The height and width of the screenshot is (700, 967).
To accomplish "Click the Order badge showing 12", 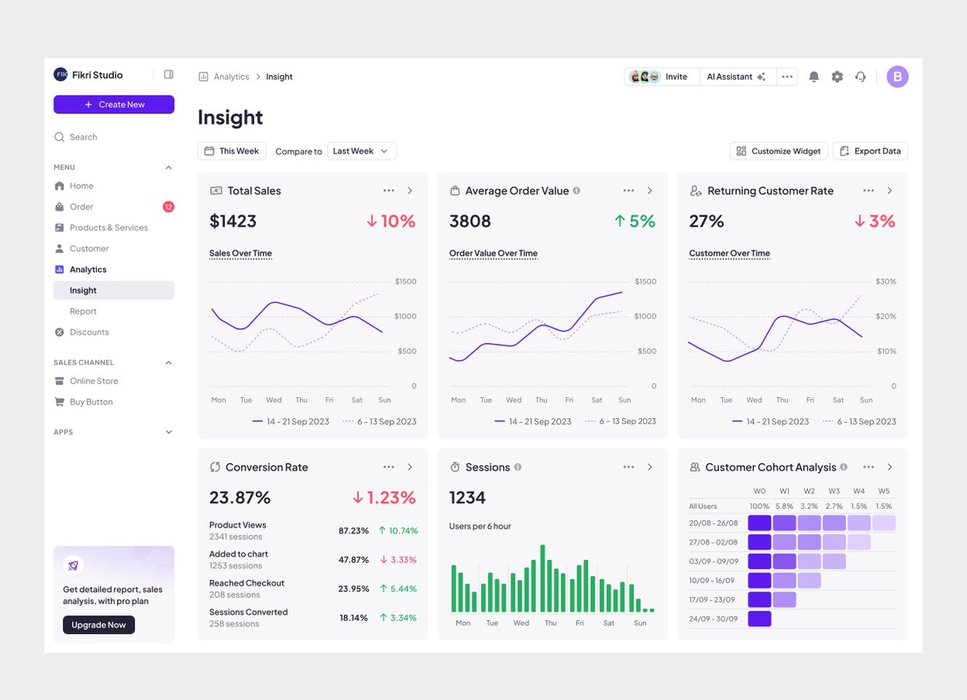I will pyautogui.click(x=168, y=207).
